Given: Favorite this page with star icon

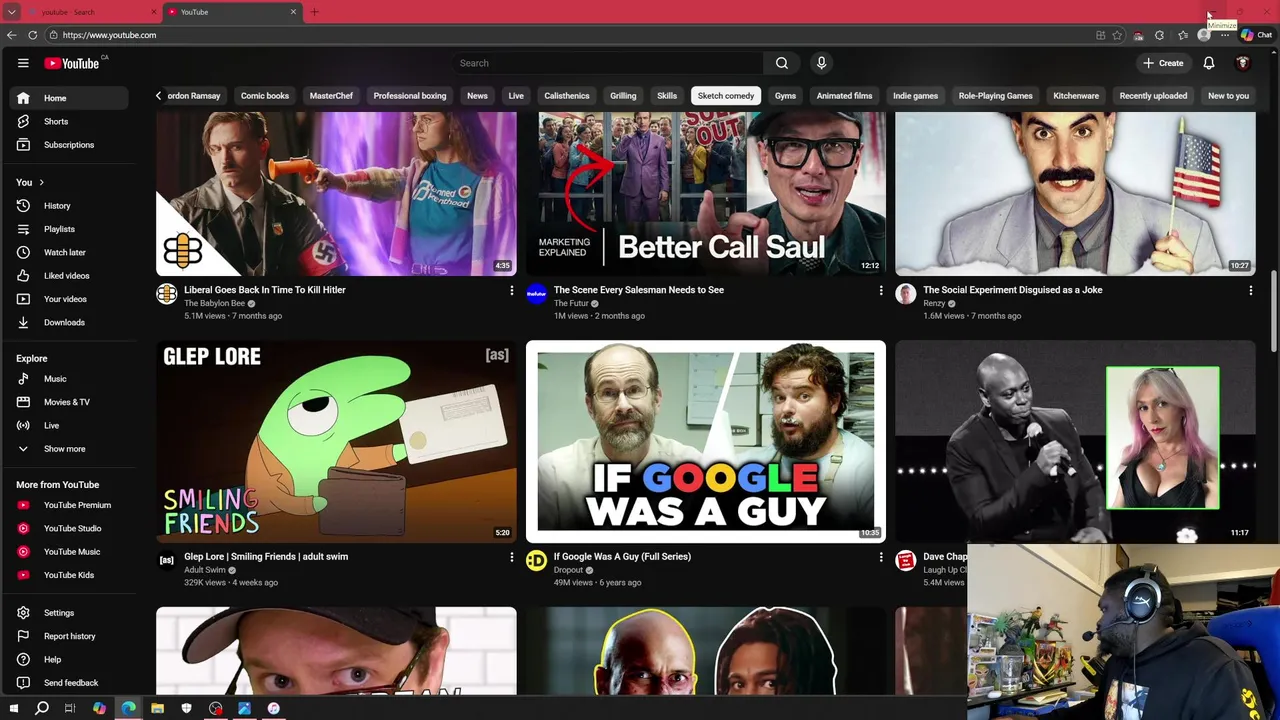Looking at the screenshot, I should (x=1117, y=35).
